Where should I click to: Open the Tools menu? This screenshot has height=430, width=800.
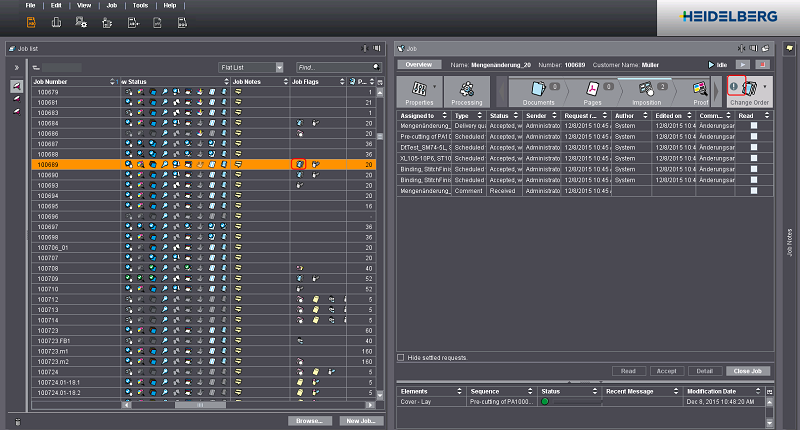coord(138,5)
